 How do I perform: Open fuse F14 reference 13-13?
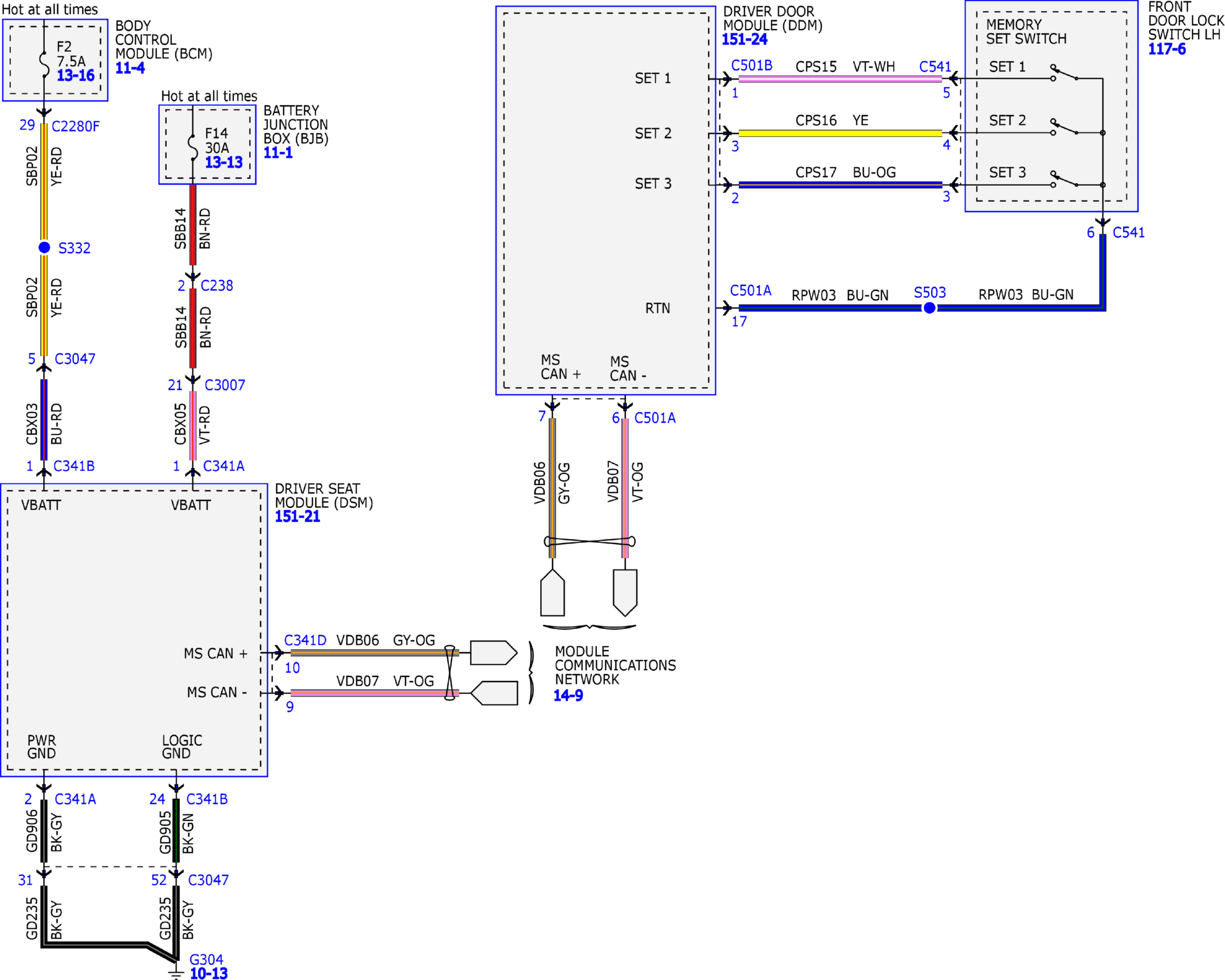[224, 162]
